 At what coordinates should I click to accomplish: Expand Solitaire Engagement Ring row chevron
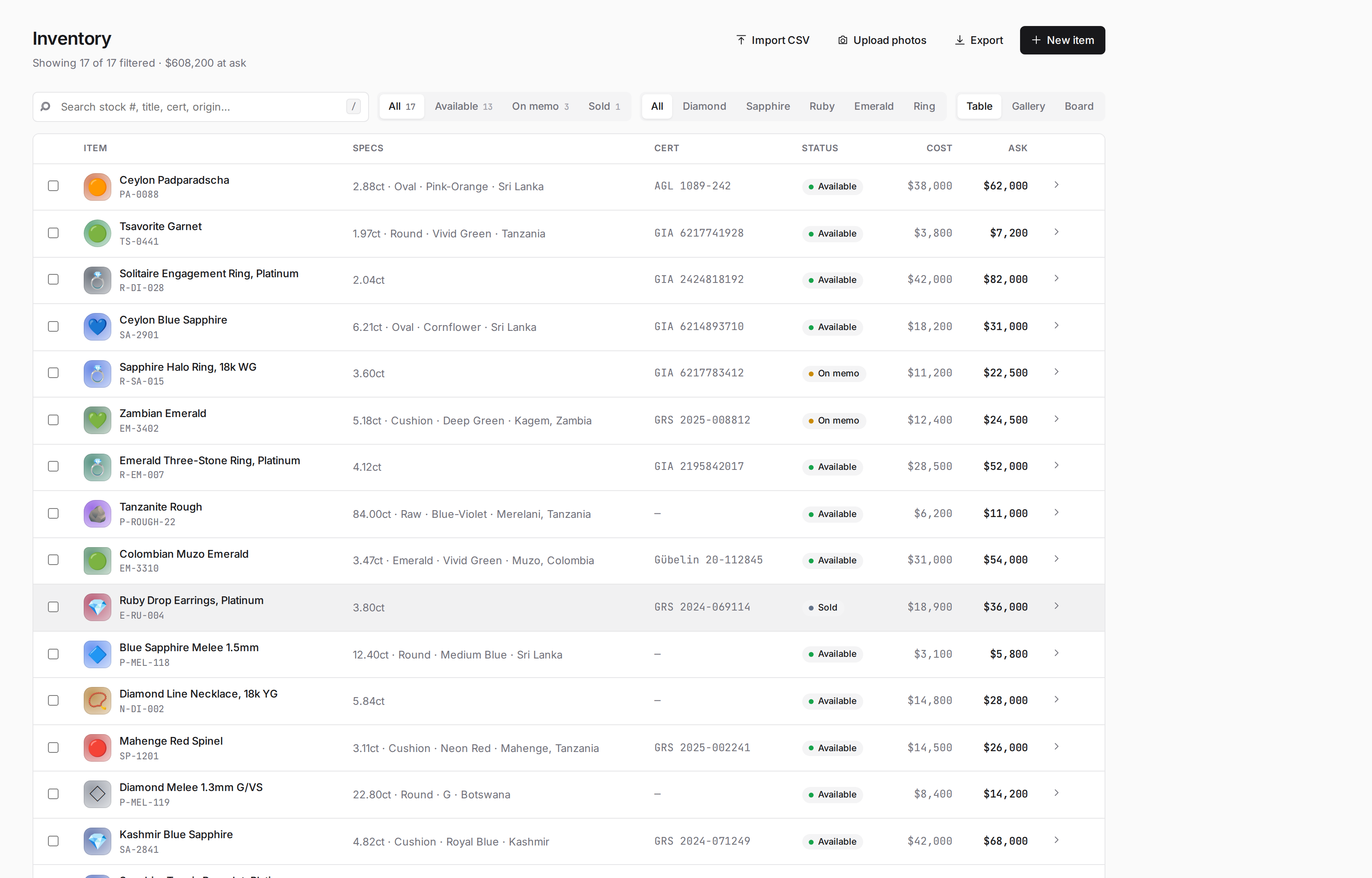1056,278
